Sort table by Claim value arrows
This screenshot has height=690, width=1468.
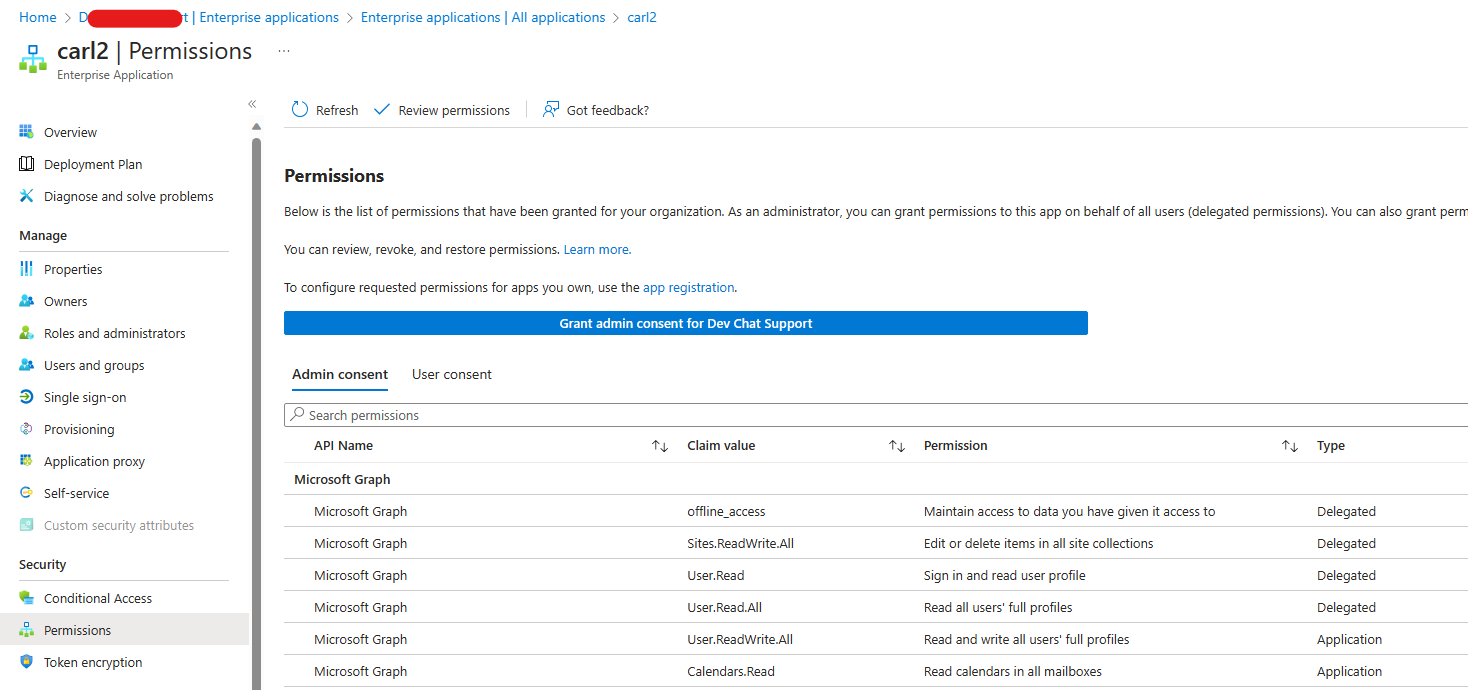pos(897,446)
